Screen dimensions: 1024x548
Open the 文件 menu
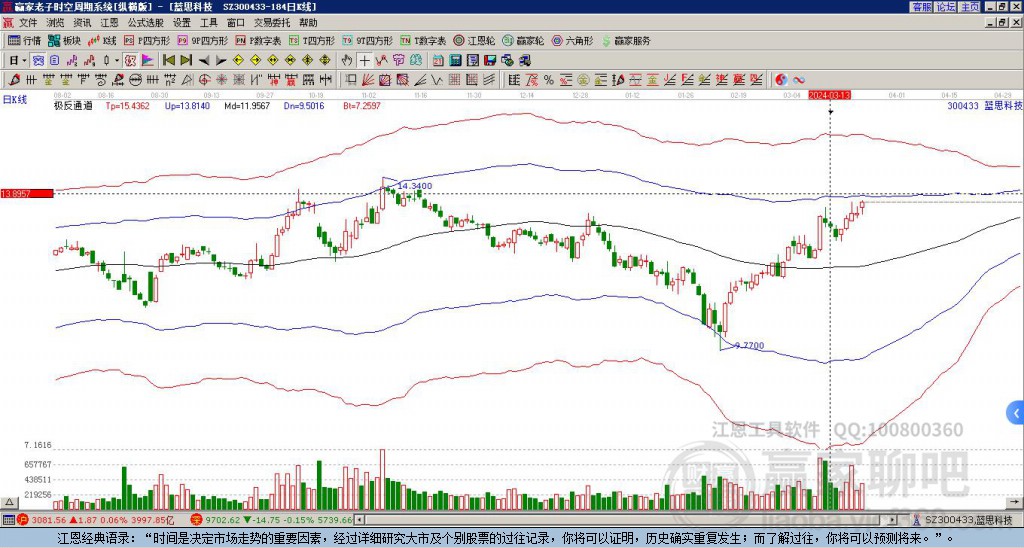point(28,23)
